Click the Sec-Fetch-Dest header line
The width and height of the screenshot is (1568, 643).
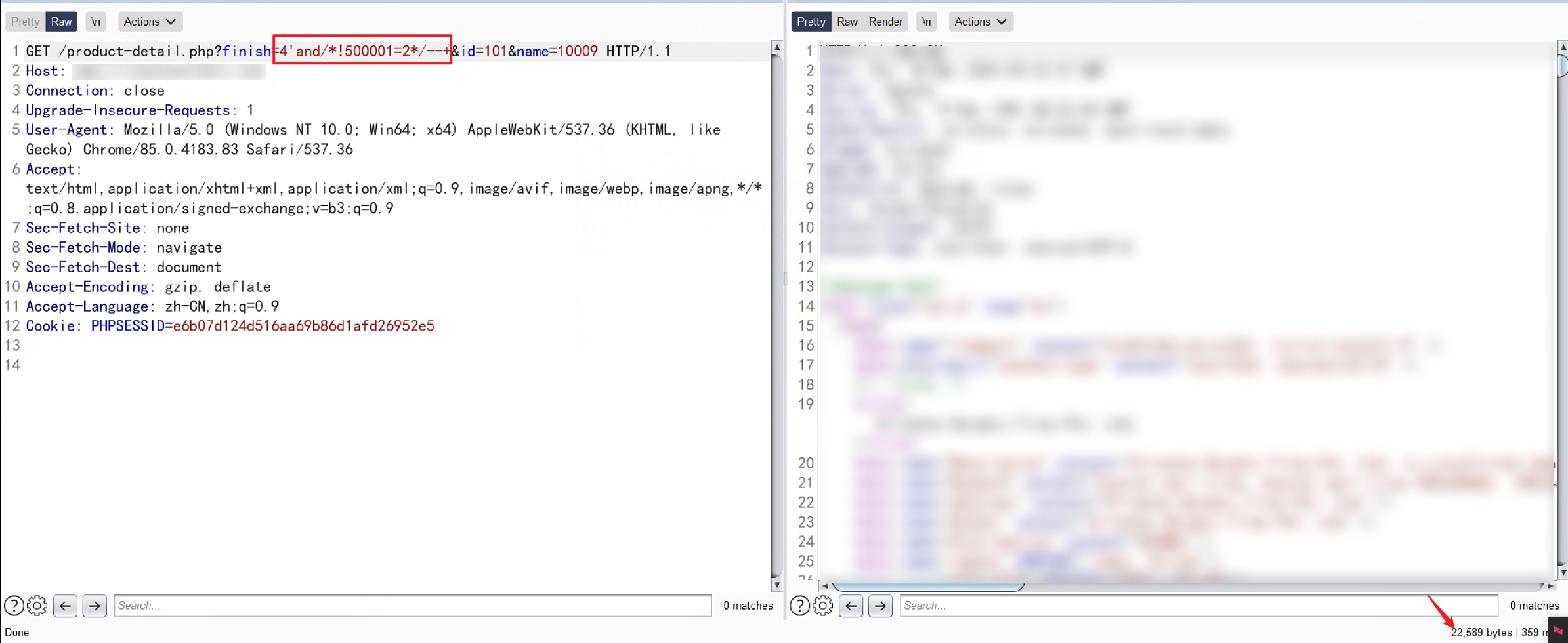coord(124,267)
